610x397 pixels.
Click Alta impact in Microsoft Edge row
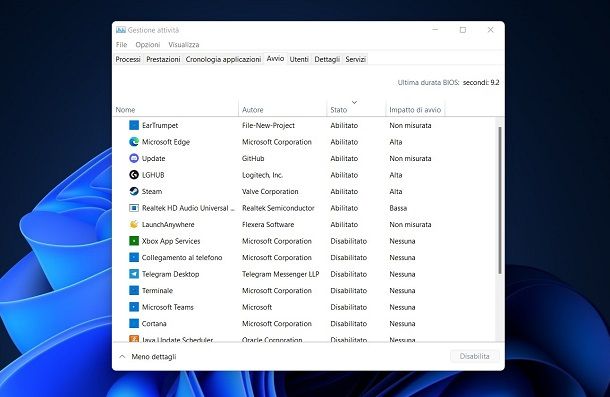point(396,142)
